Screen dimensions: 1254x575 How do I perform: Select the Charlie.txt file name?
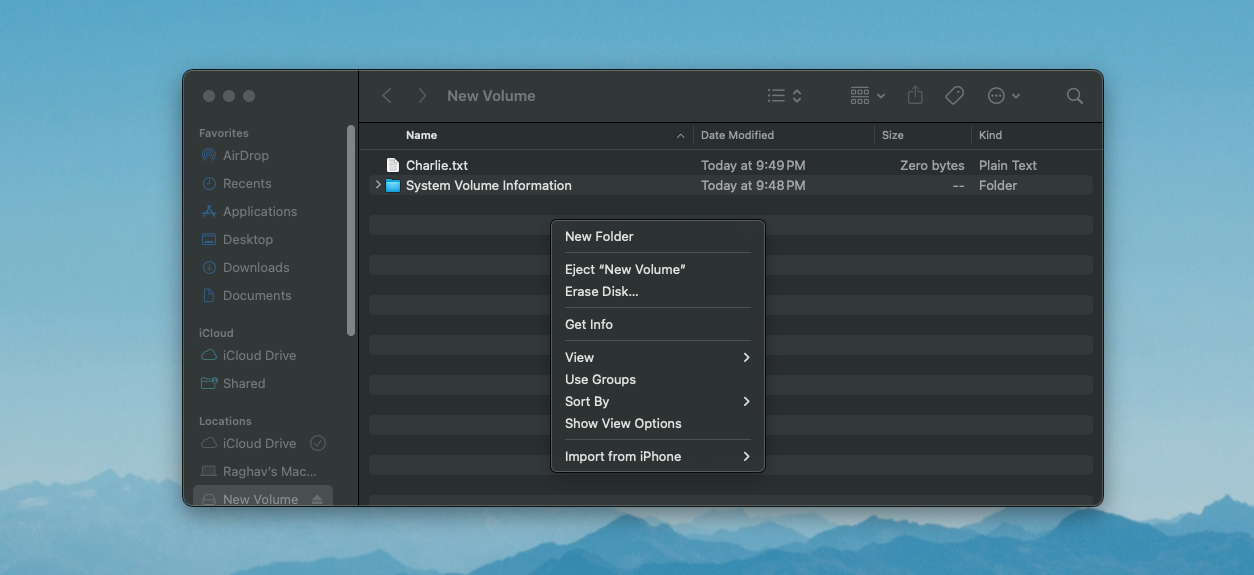click(437, 165)
